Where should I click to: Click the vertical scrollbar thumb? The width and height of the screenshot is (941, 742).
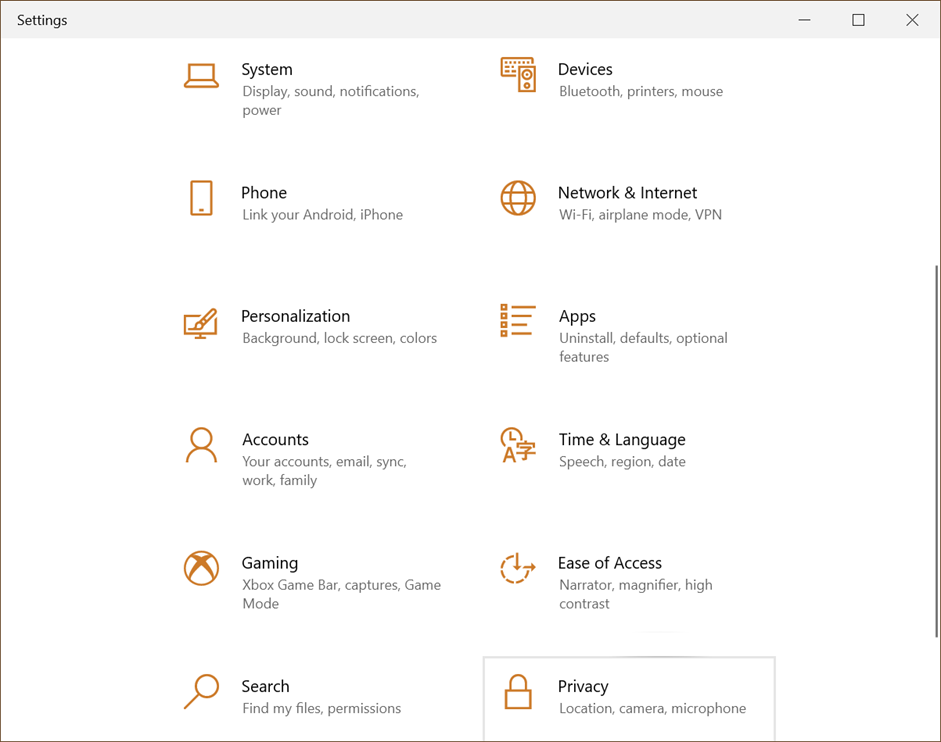937,451
